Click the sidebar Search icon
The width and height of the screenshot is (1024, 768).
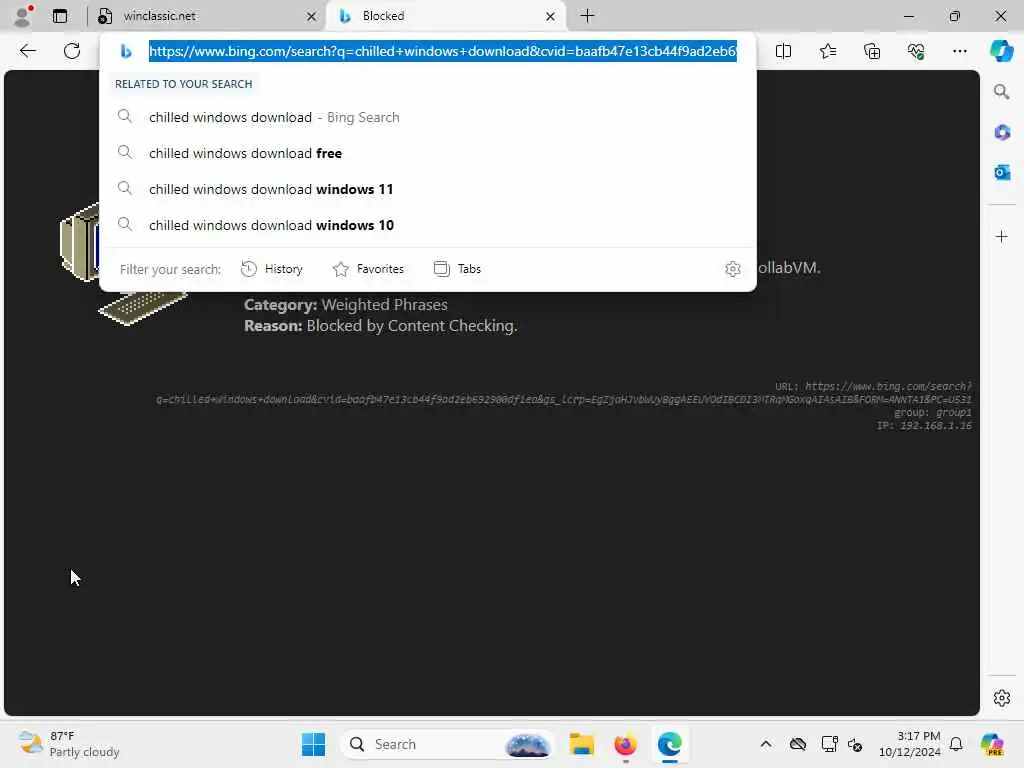coord(1002,92)
